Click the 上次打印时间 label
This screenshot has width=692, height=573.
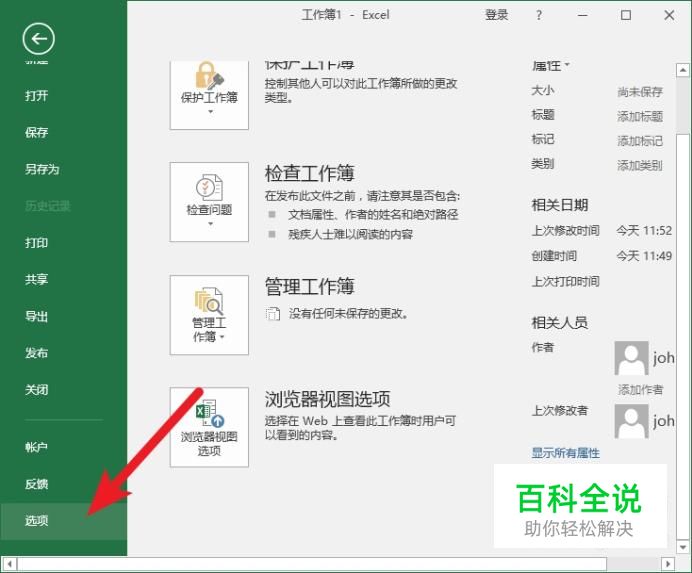coord(565,281)
